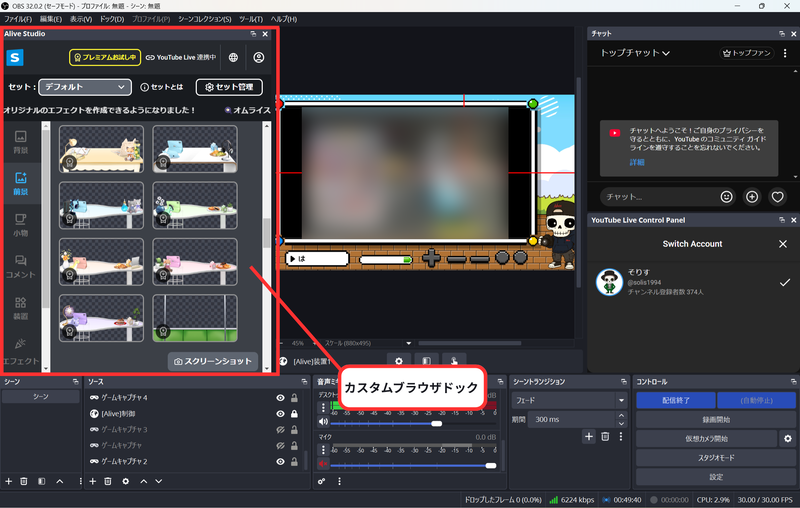Open the ドック(D) menu
The width and height of the screenshot is (800, 508).
coord(112,19)
